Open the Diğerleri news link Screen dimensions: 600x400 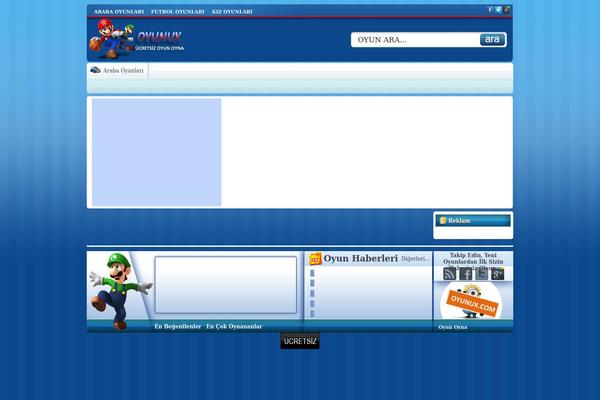tap(415, 259)
